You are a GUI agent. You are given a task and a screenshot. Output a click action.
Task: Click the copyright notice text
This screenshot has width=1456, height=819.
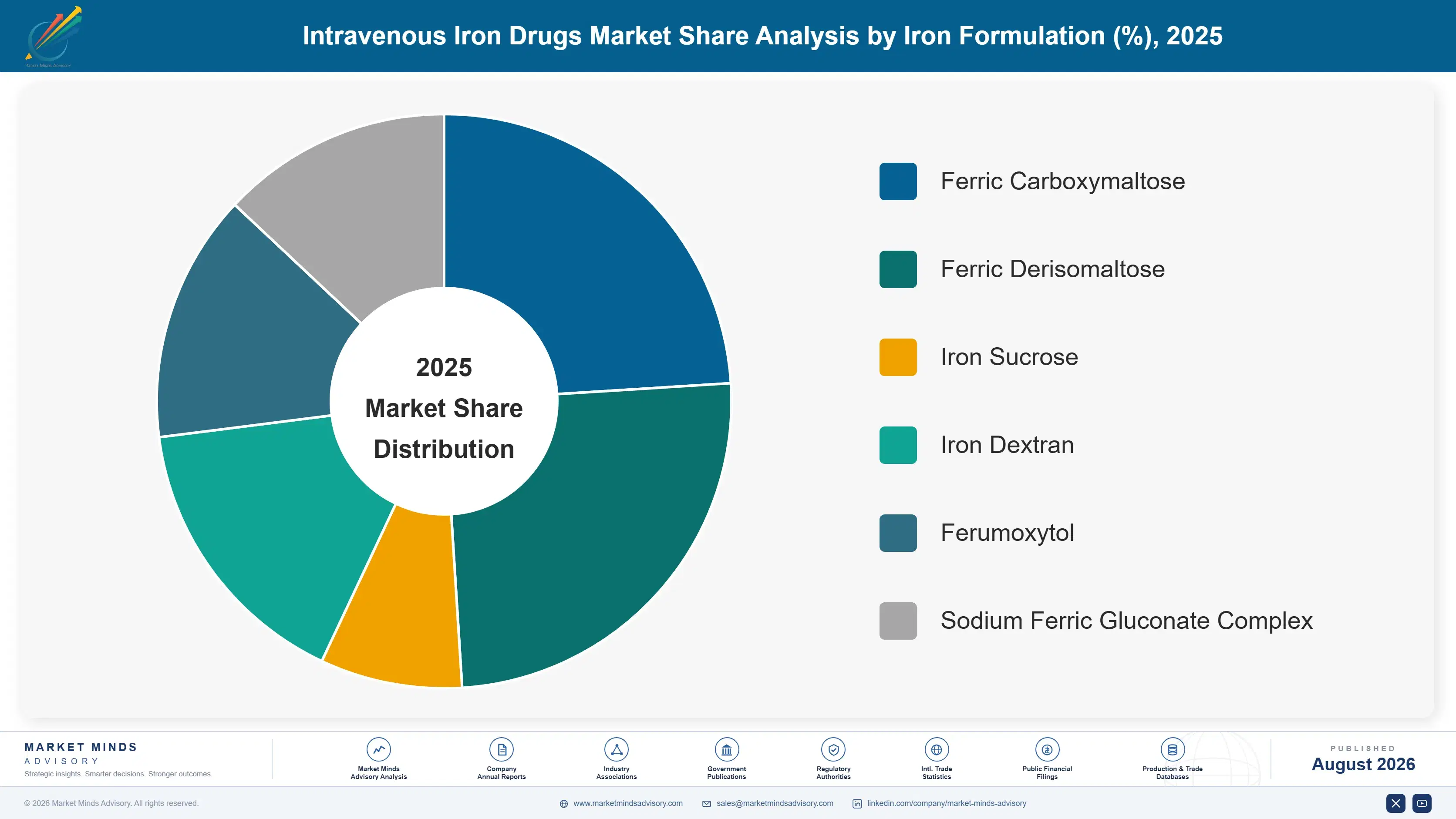pyautogui.click(x=111, y=803)
